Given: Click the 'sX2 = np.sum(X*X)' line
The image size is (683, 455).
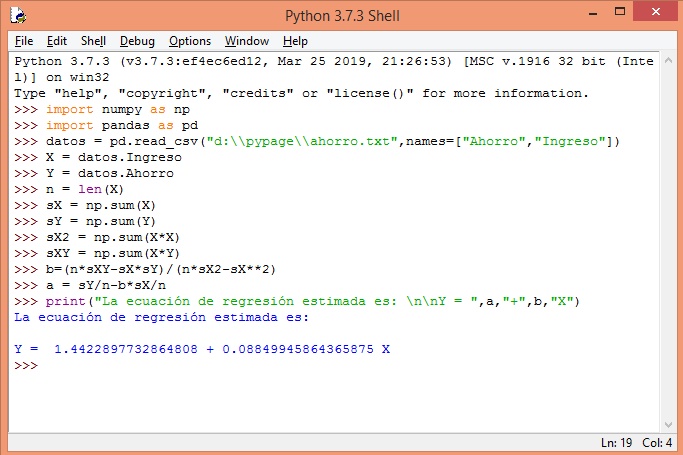Looking at the screenshot, I should (x=97, y=237).
